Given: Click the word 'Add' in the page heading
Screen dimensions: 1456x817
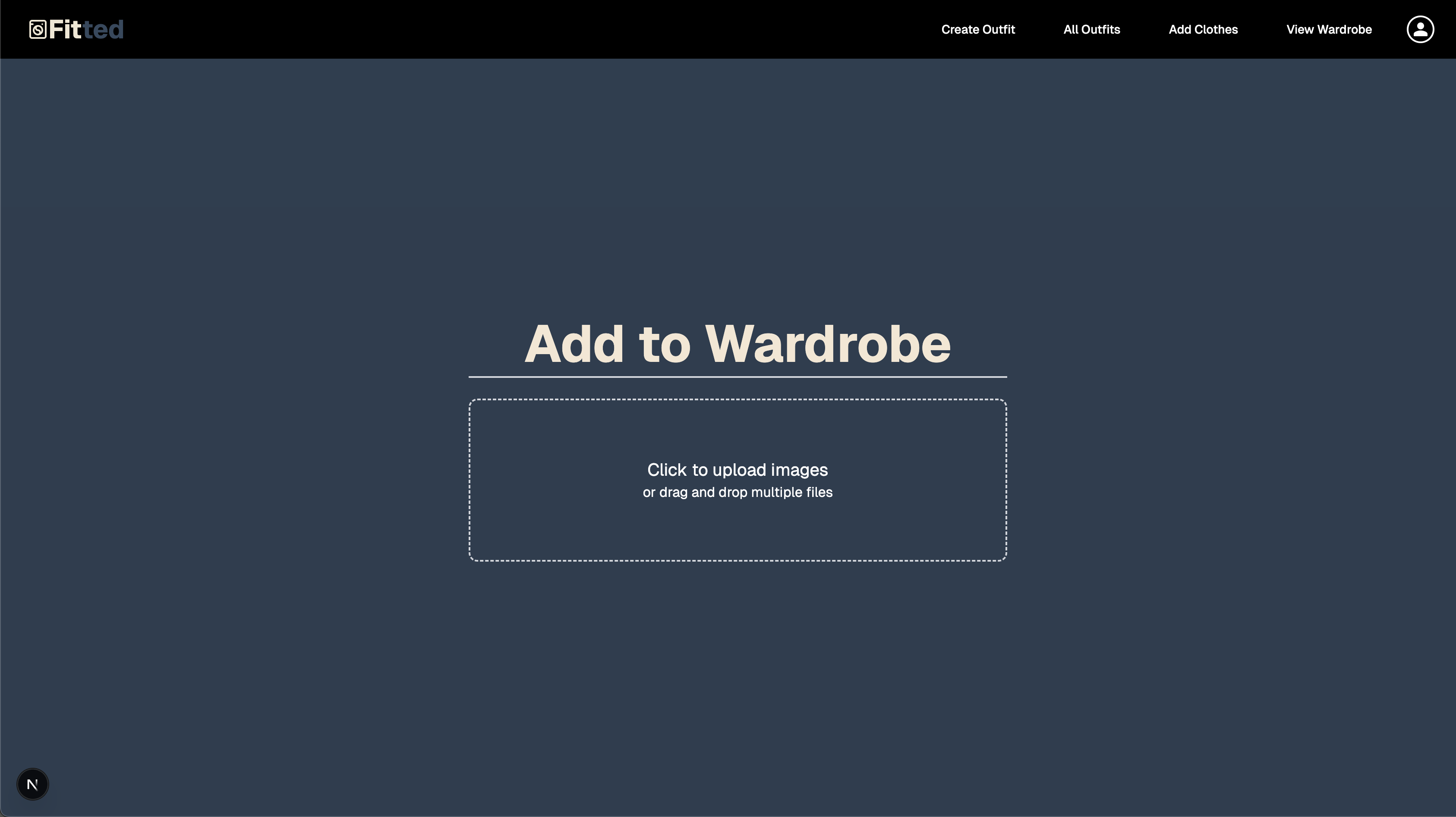Looking at the screenshot, I should [x=574, y=344].
